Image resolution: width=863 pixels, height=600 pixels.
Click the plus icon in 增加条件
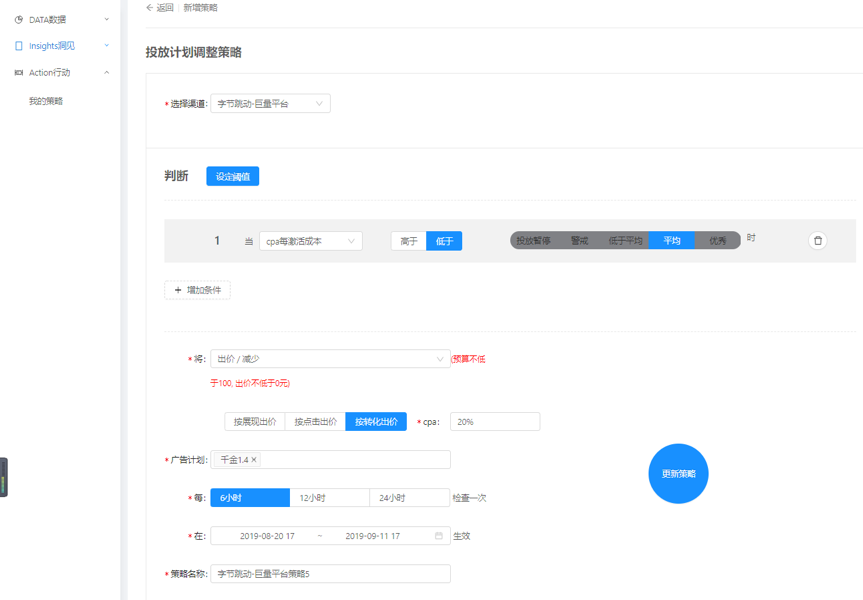click(178, 290)
